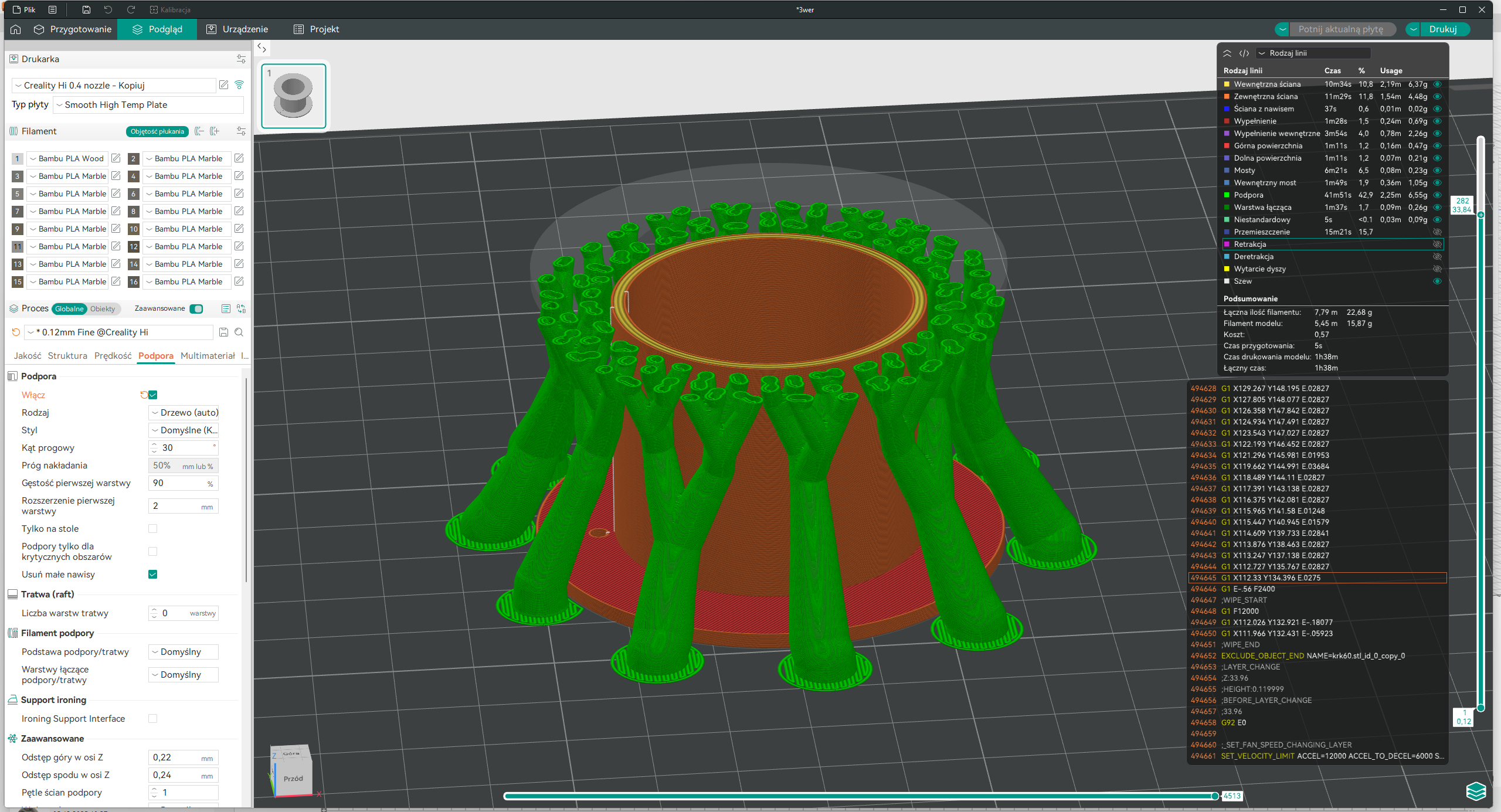This screenshot has height=812, width=1501.
Task: Toggle the Zaawansowane advanced switch
Action: (197, 309)
